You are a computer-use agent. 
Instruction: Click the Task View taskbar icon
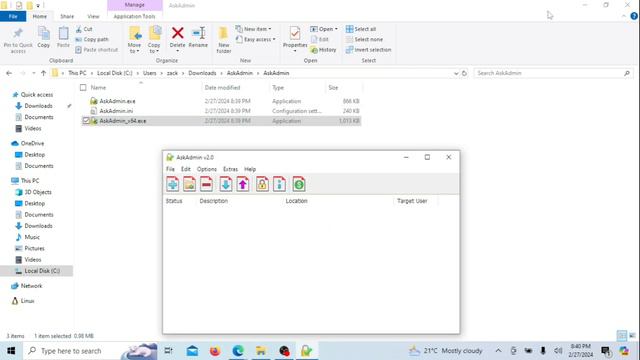click(x=168, y=351)
